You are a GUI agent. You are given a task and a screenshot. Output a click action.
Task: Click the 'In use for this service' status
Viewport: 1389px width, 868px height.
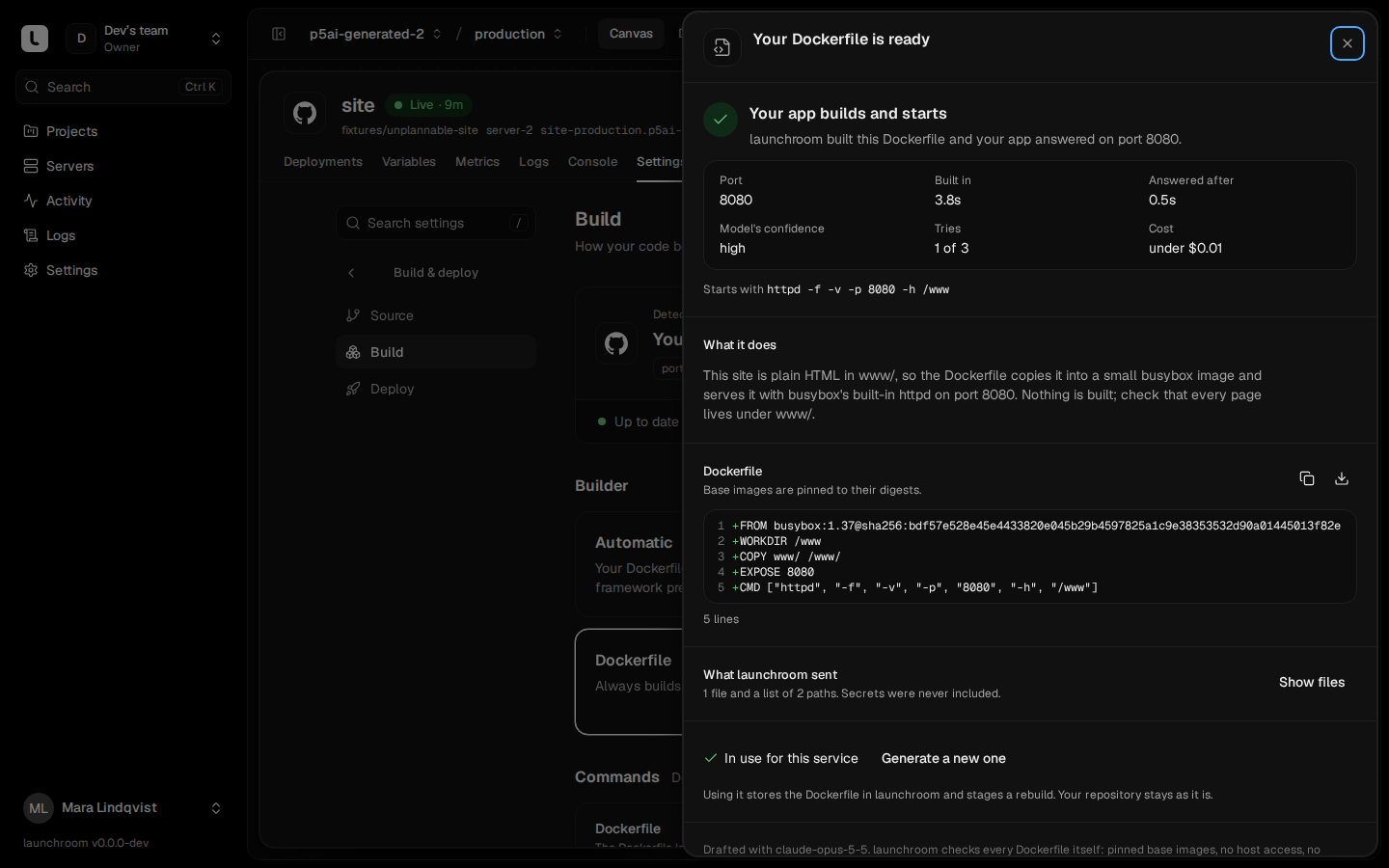click(781, 759)
